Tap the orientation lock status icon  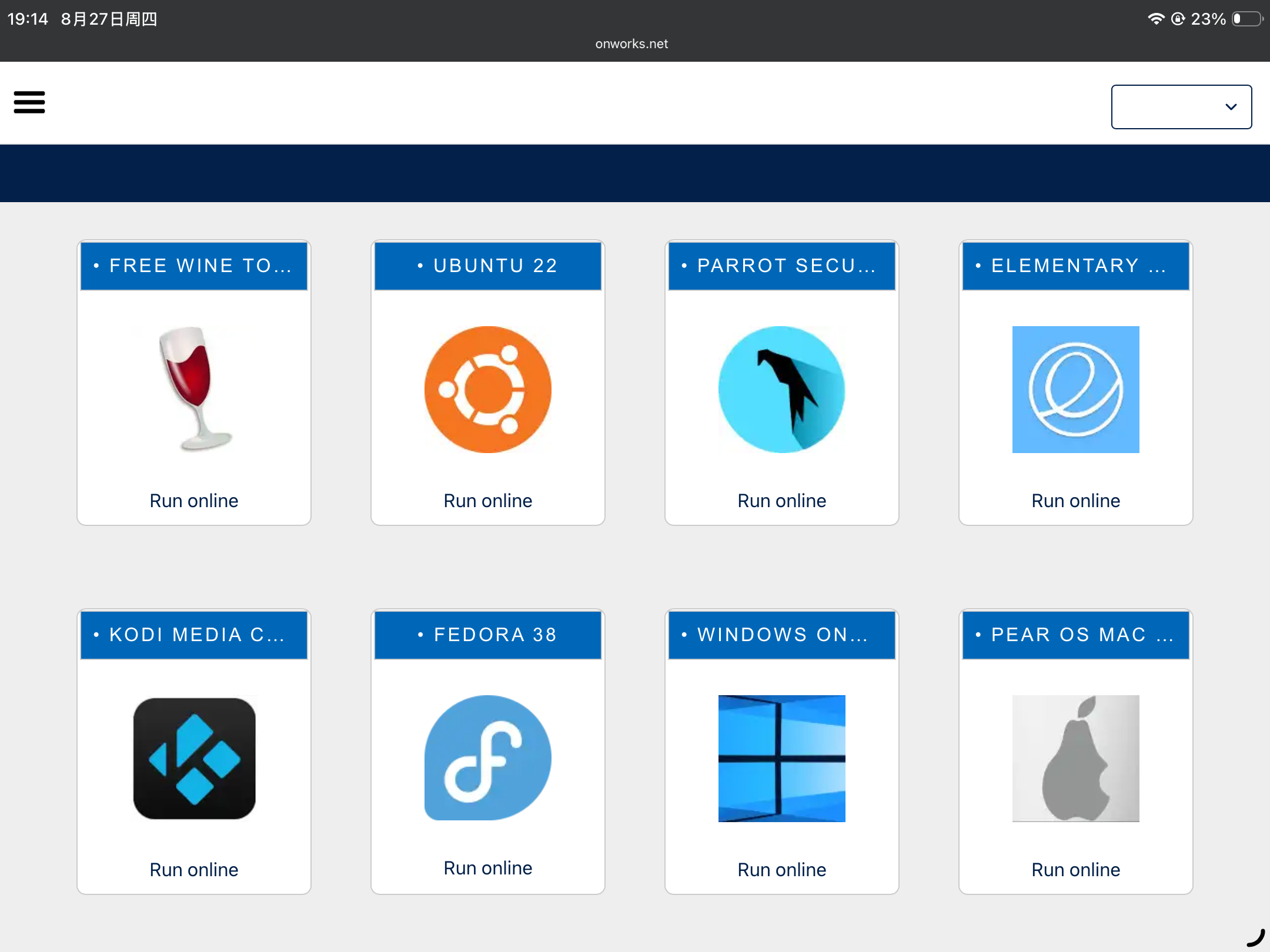click(x=1178, y=19)
